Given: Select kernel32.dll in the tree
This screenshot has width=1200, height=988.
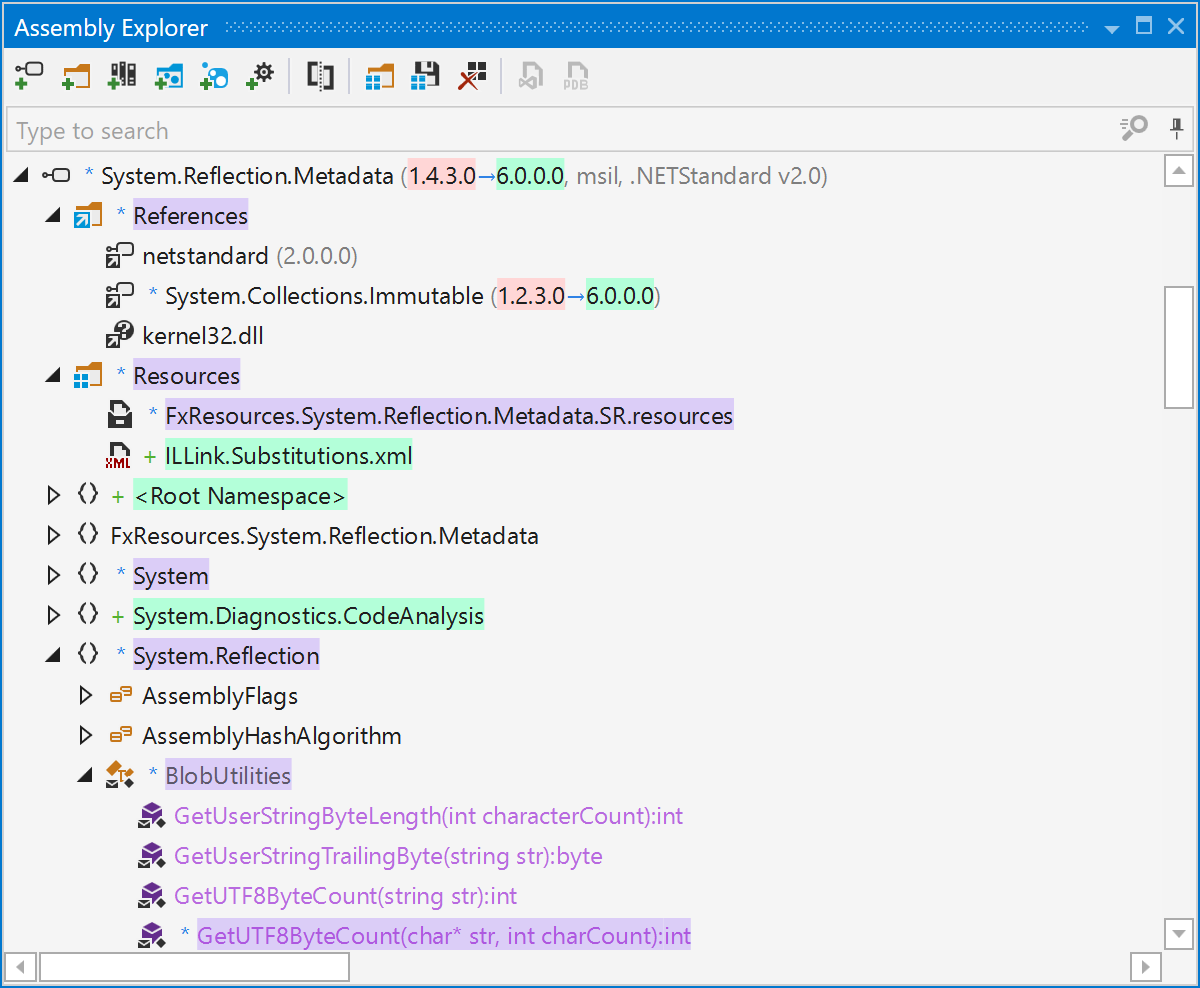Looking at the screenshot, I should click(203, 336).
